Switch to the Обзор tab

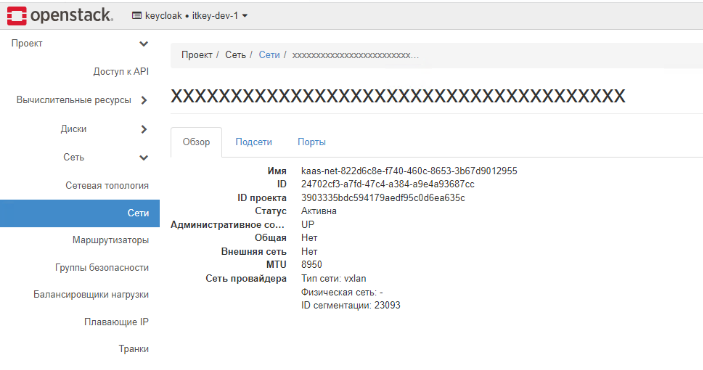[x=196, y=142]
